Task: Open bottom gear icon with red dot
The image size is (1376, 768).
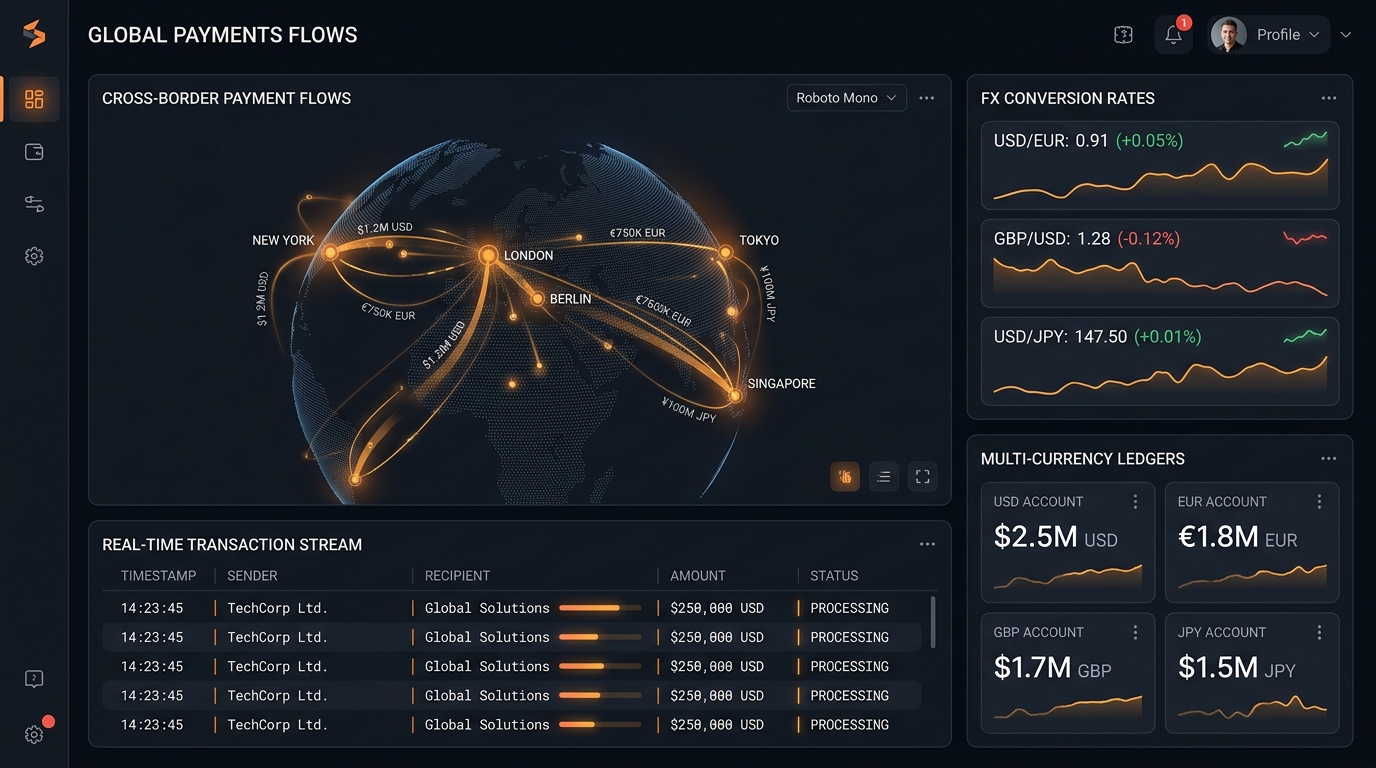Action: 34,734
